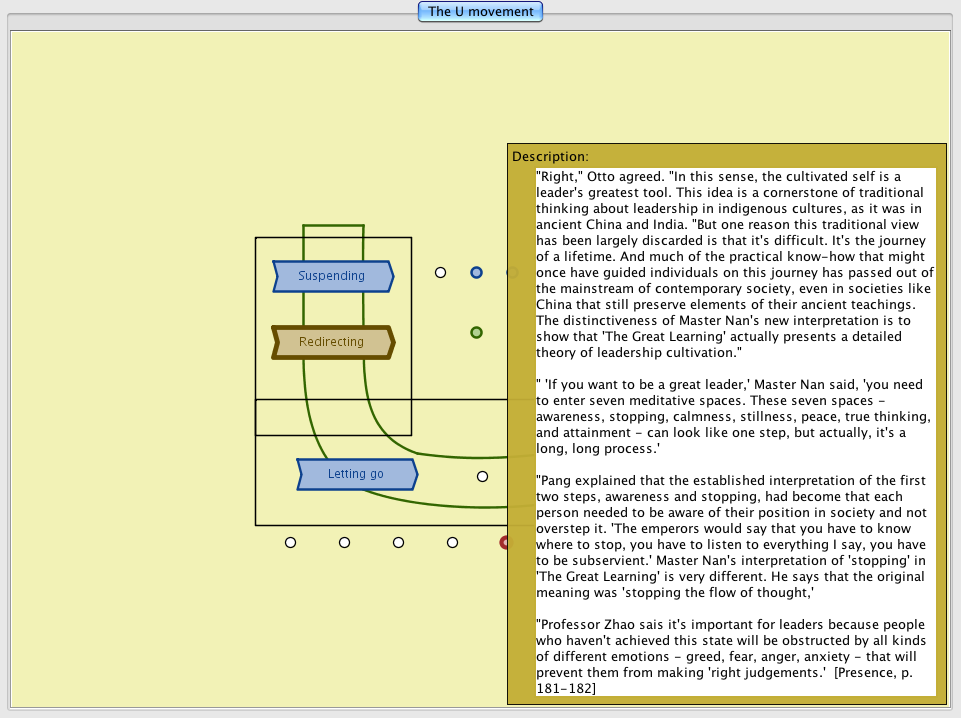Click green rectangle's top edge above Suspending

point(333,226)
